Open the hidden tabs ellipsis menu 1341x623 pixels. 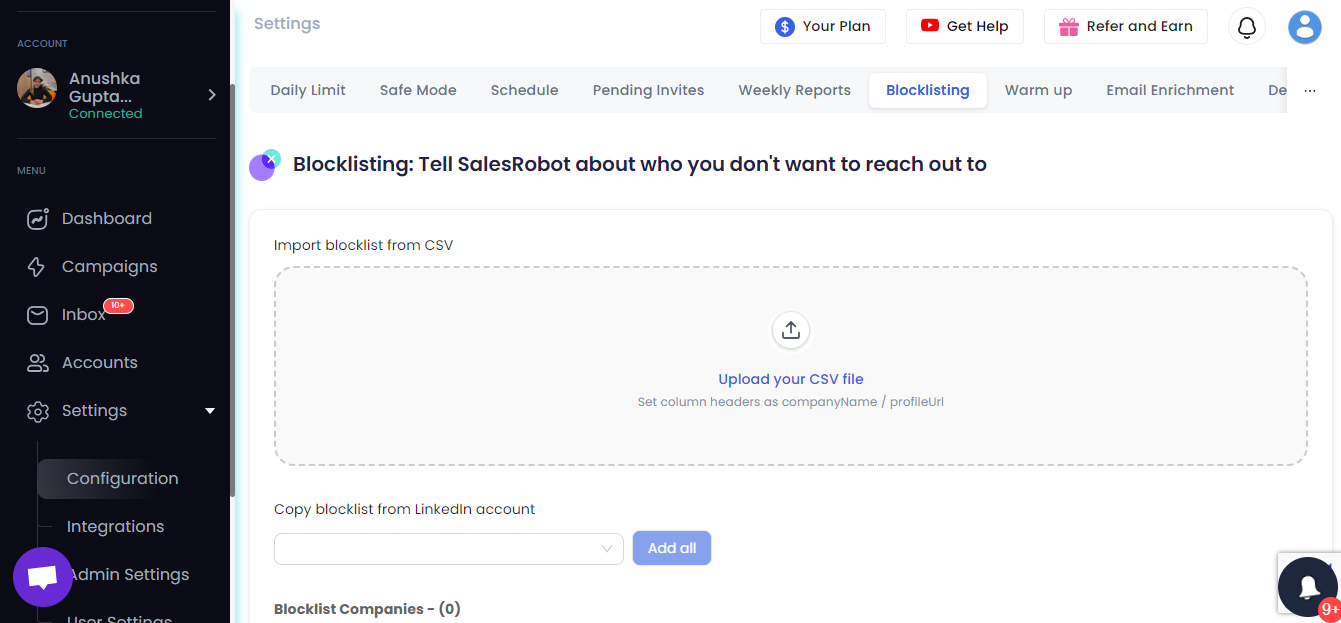(x=1310, y=90)
